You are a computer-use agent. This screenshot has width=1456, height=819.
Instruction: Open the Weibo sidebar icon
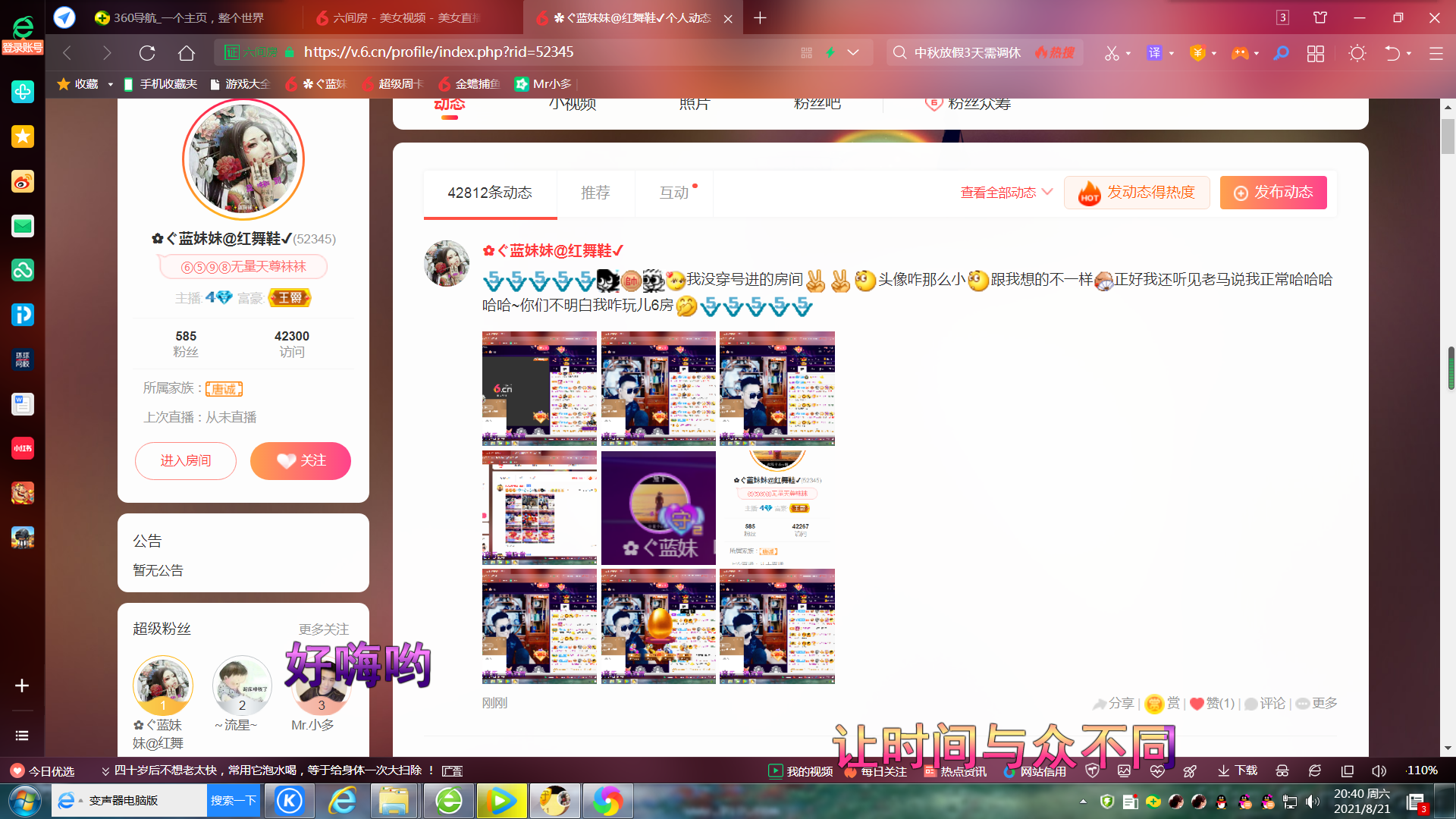[23, 181]
